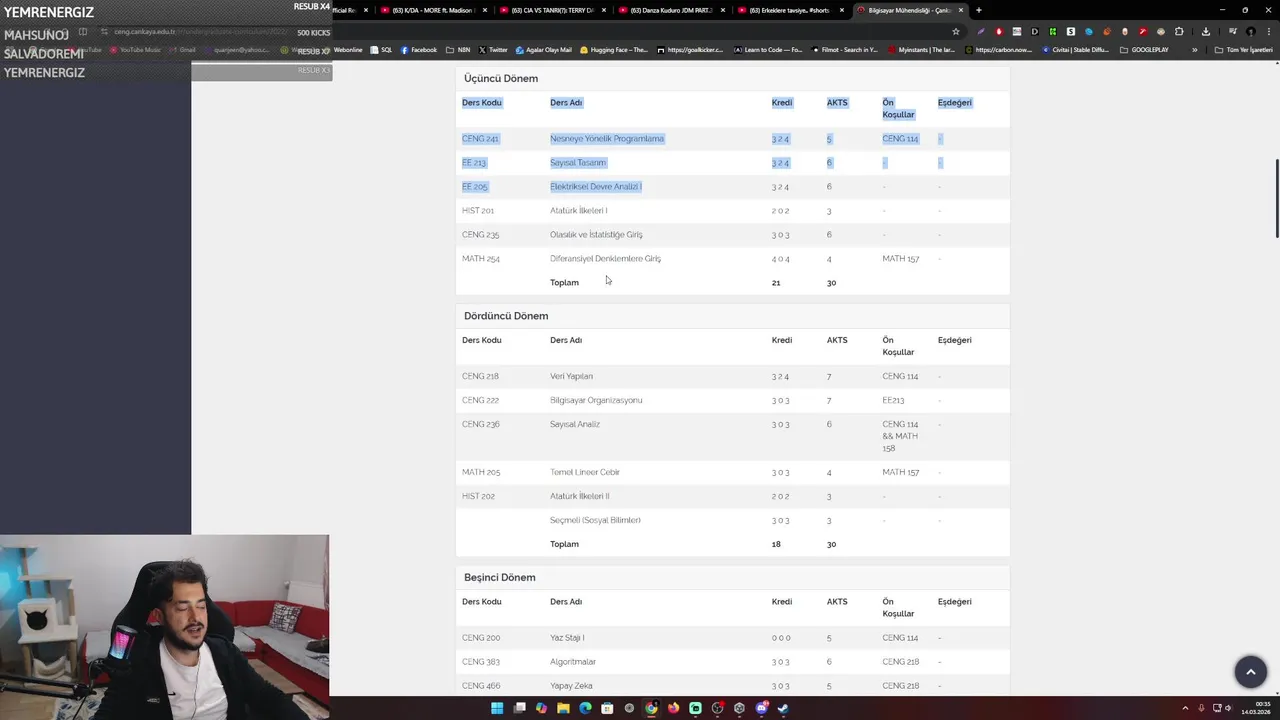Click Elektriksel Devre Analizi I row
The height and width of the screenshot is (720, 1280).
tap(732, 187)
